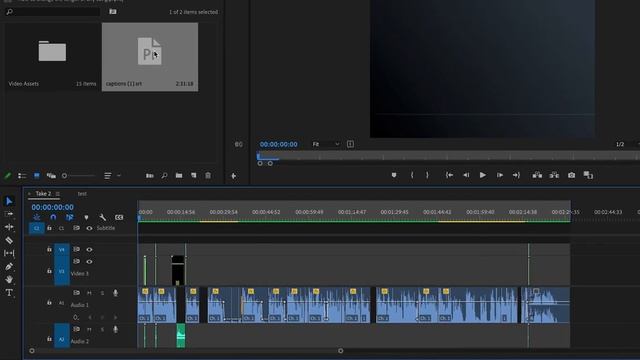
Task: Click the timeline horizontal zoom scrollbar
Action: coord(186,351)
